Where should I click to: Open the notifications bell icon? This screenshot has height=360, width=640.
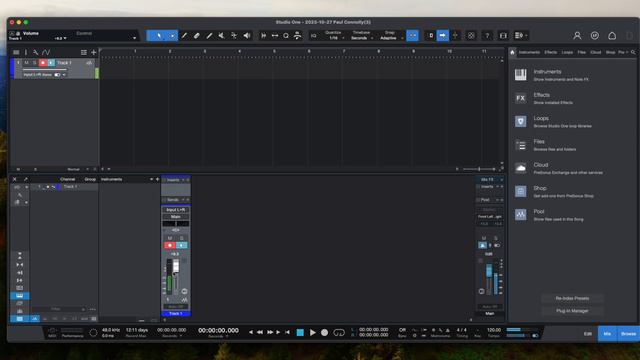click(x=612, y=36)
